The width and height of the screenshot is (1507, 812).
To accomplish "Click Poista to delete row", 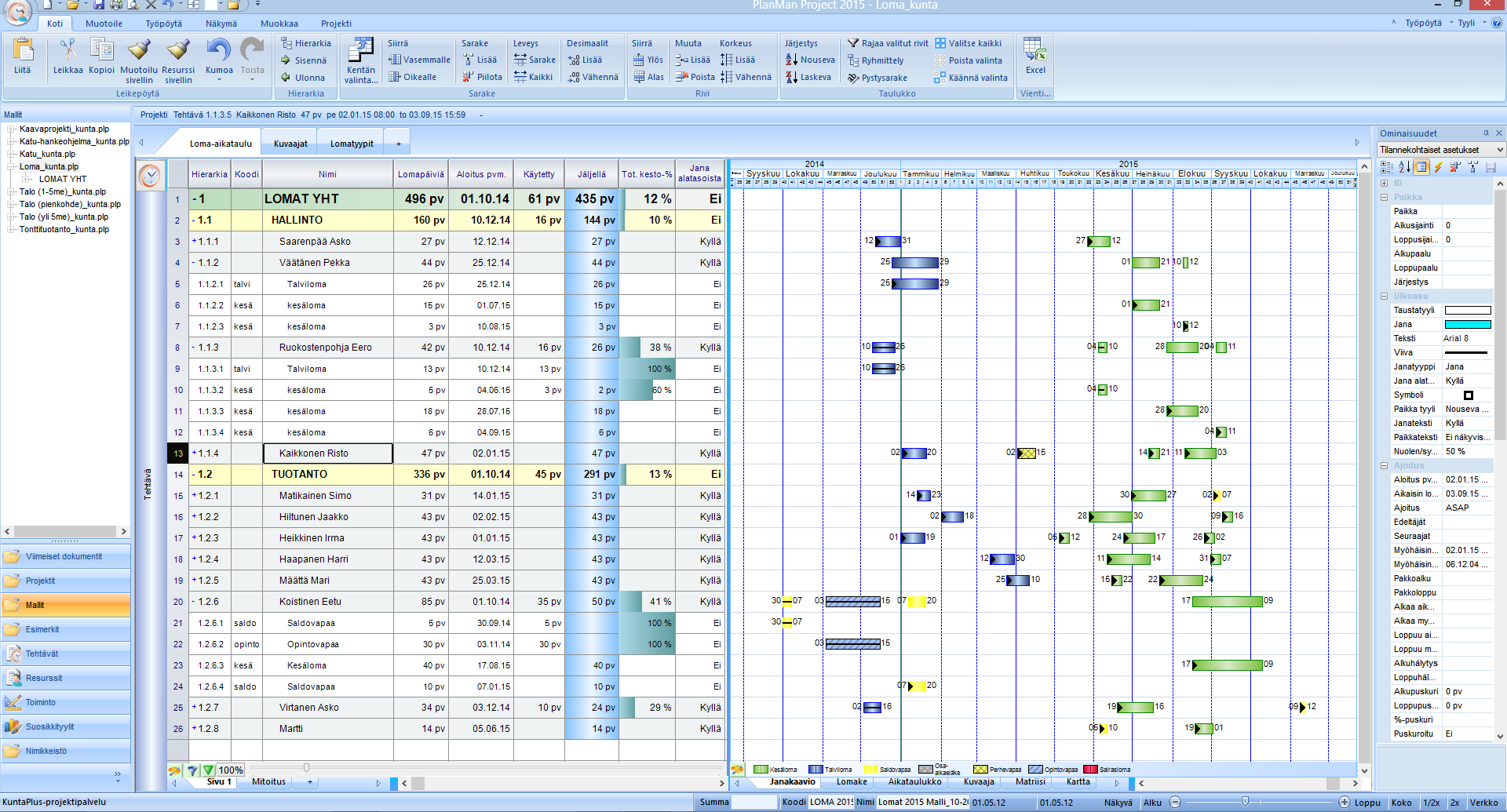I will tap(695, 77).
